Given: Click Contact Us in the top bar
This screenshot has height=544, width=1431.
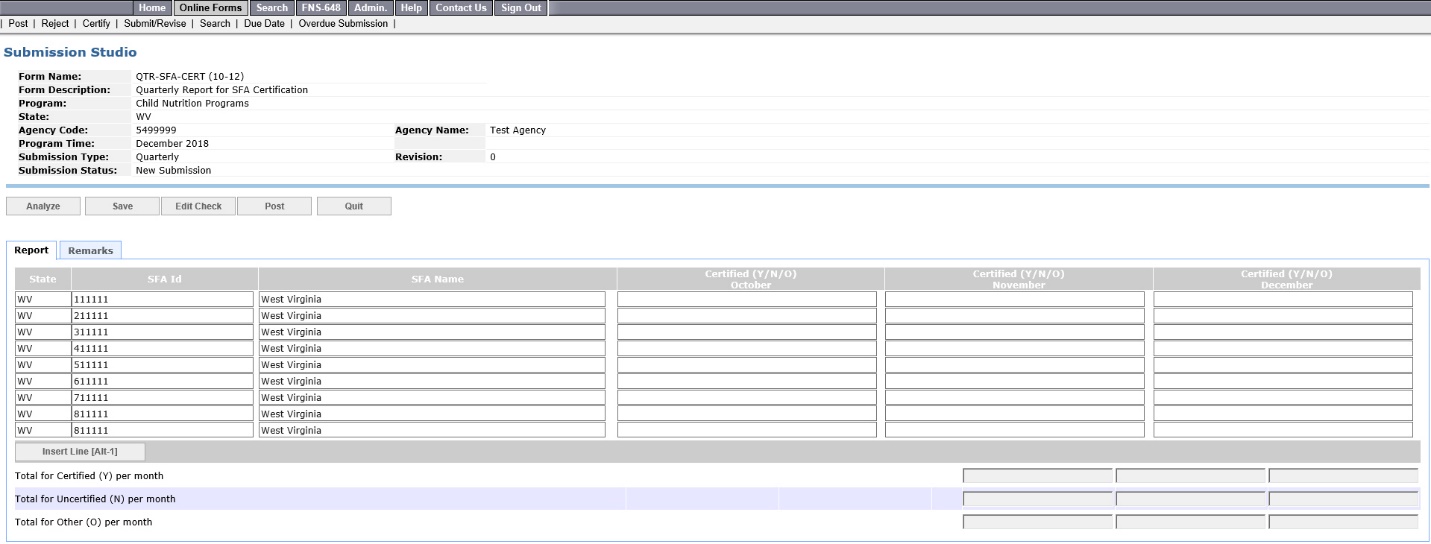Looking at the screenshot, I should [462, 8].
